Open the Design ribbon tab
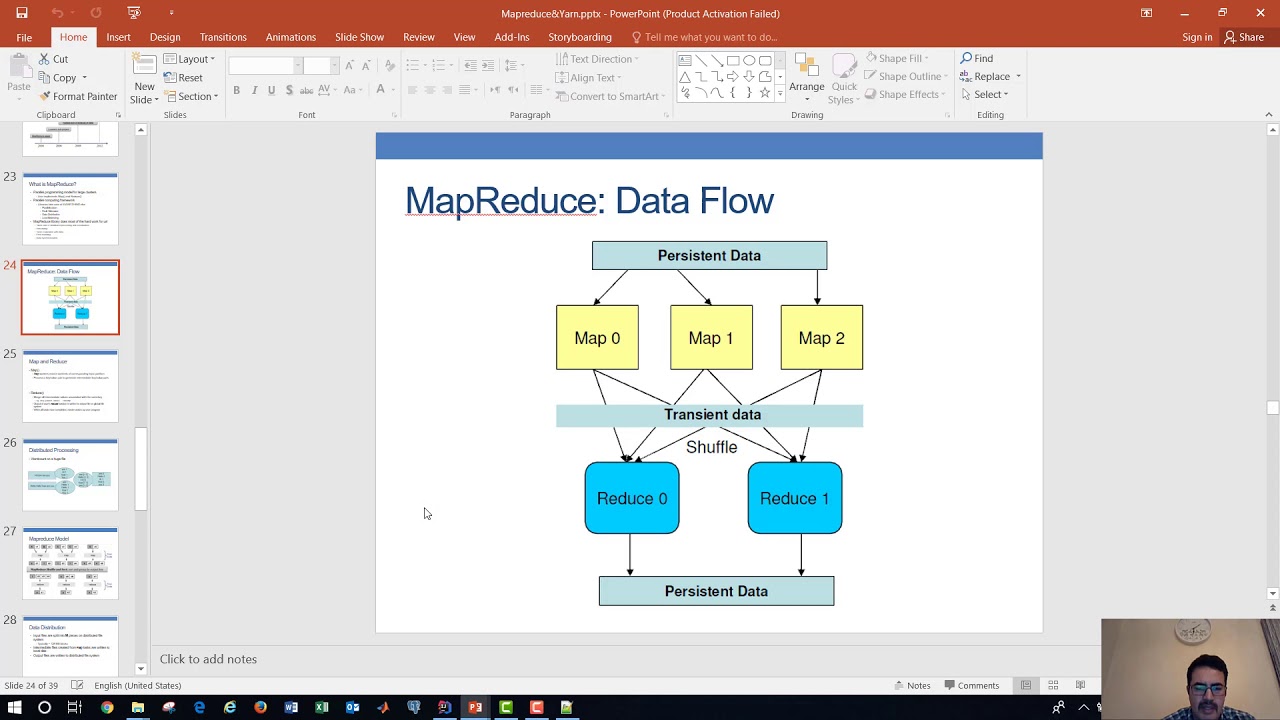The height and width of the screenshot is (720, 1280). (165, 37)
